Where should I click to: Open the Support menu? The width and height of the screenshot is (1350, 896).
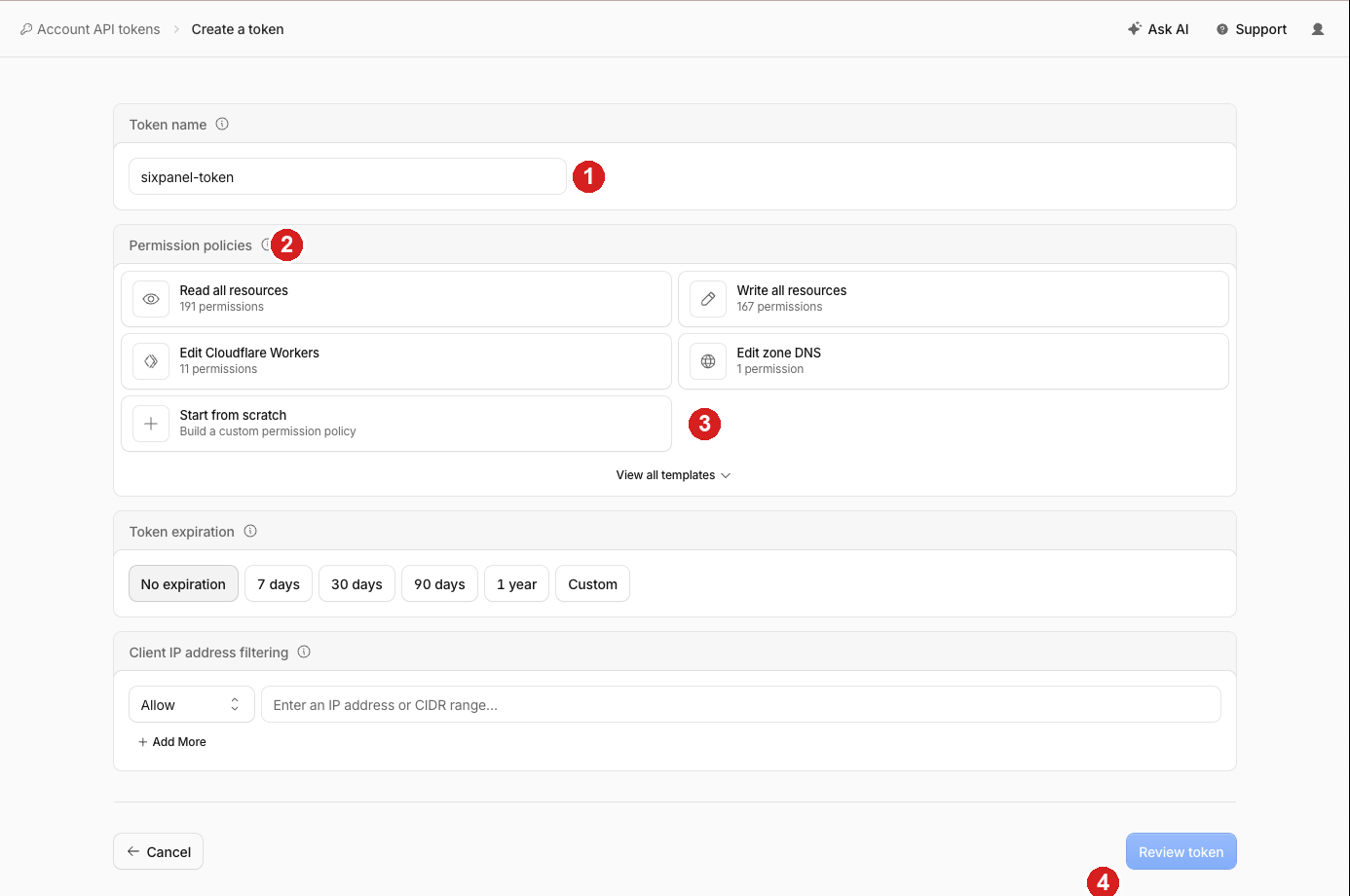[1252, 29]
